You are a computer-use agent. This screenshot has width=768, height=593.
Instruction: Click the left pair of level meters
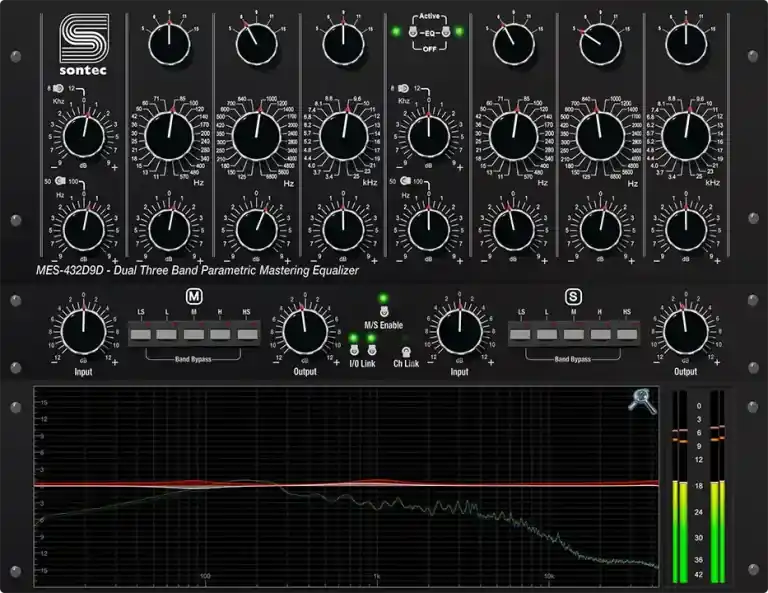tap(680, 486)
